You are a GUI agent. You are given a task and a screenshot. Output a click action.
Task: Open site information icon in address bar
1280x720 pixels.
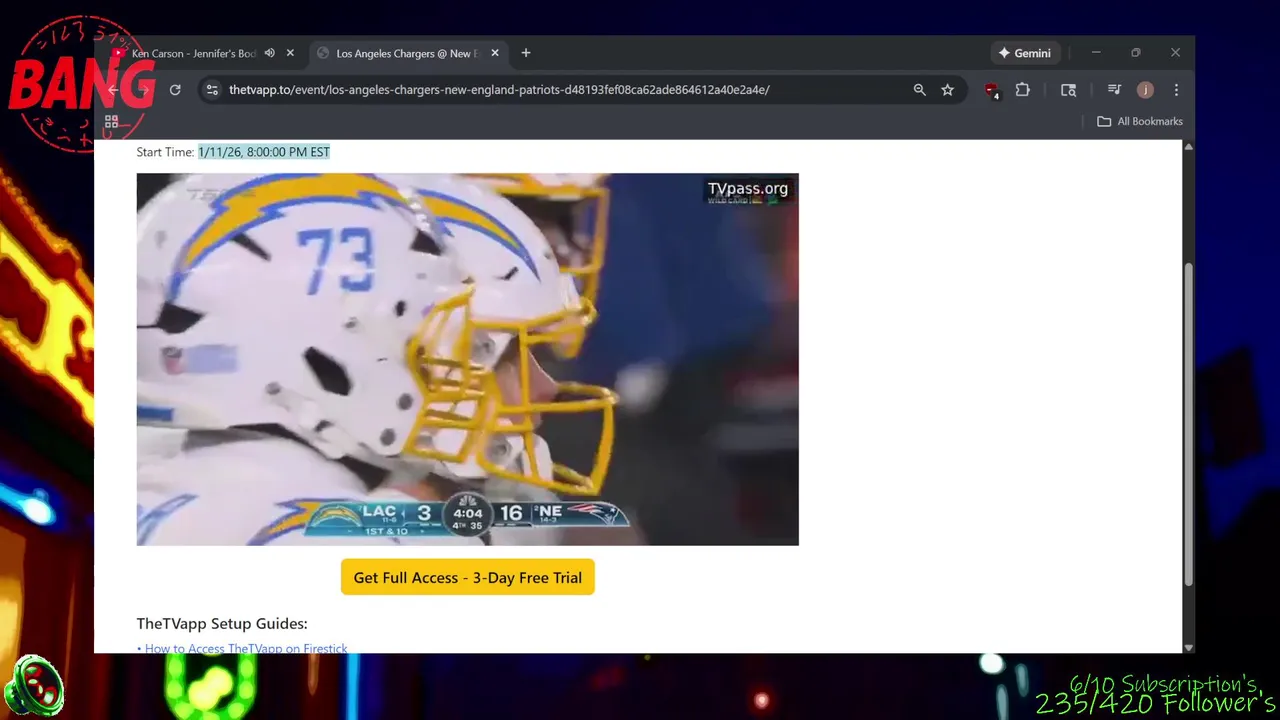[x=212, y=90]
